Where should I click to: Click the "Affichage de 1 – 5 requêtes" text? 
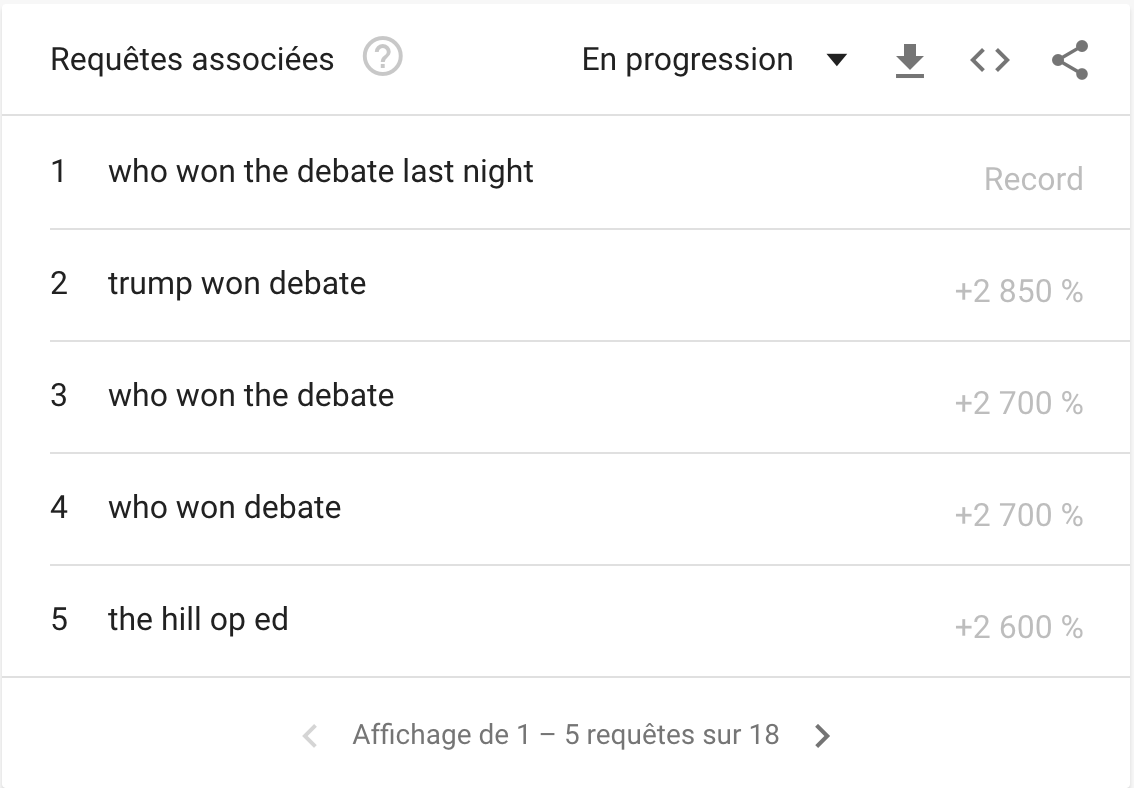tap(565, 735)
